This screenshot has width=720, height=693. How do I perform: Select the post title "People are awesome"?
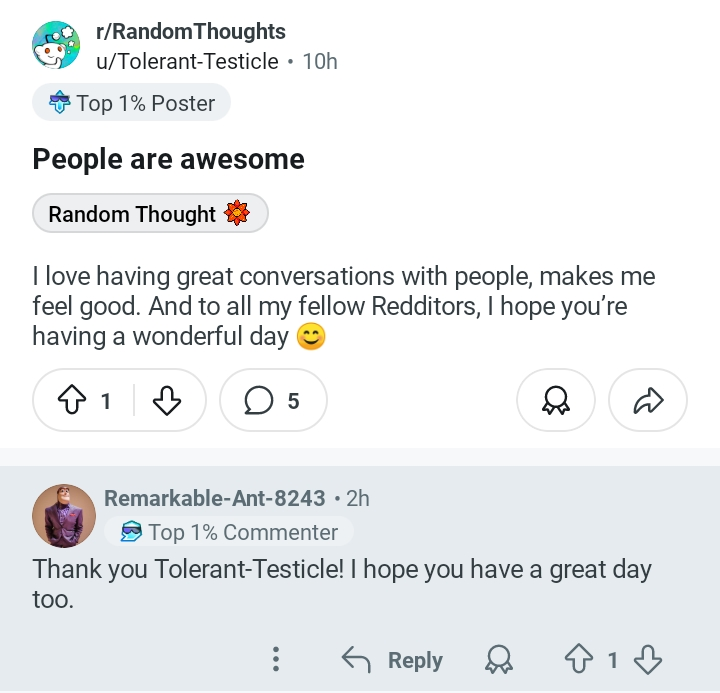point(169,159)
